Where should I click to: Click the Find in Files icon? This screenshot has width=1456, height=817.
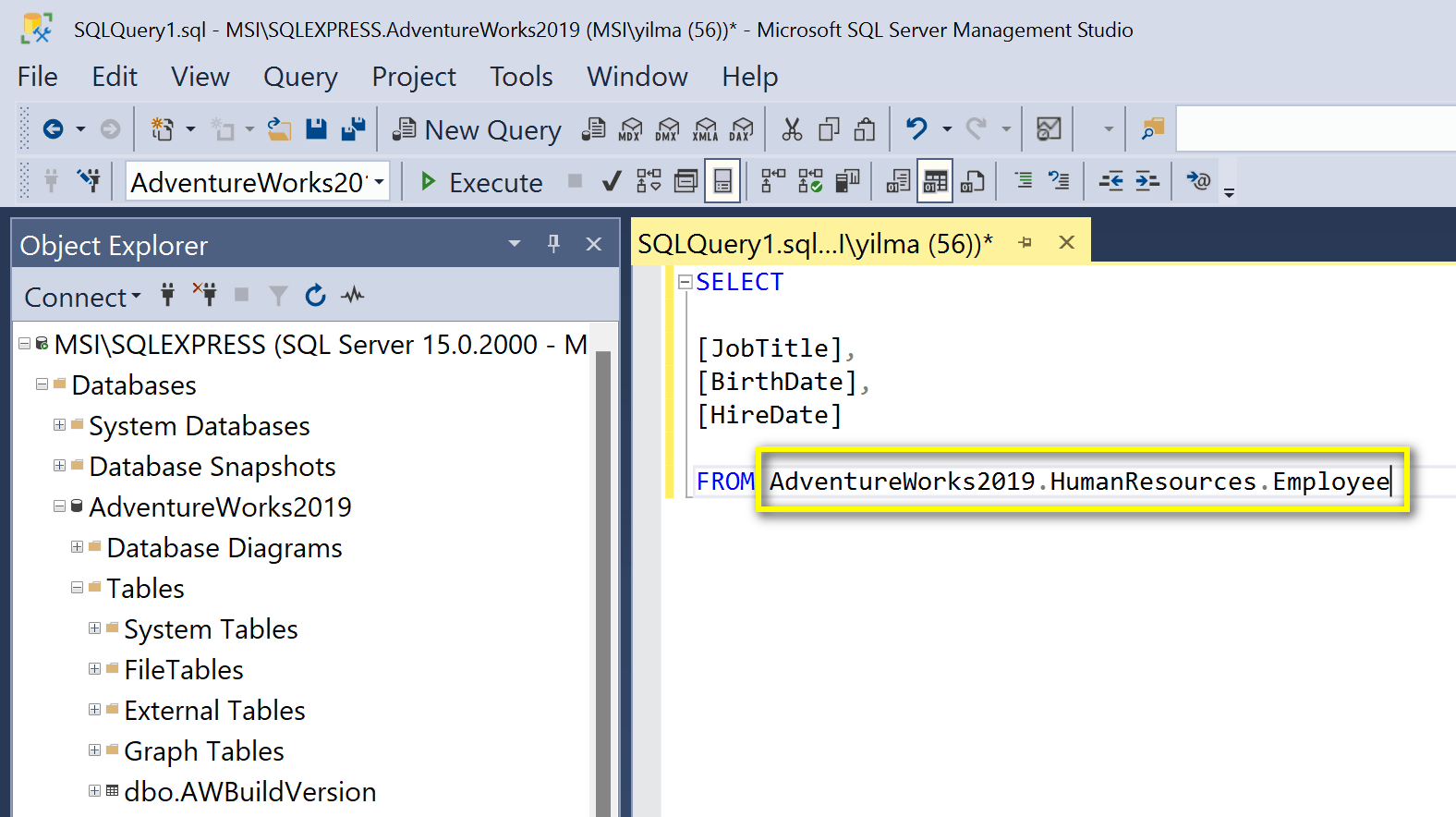[1153, 129]
